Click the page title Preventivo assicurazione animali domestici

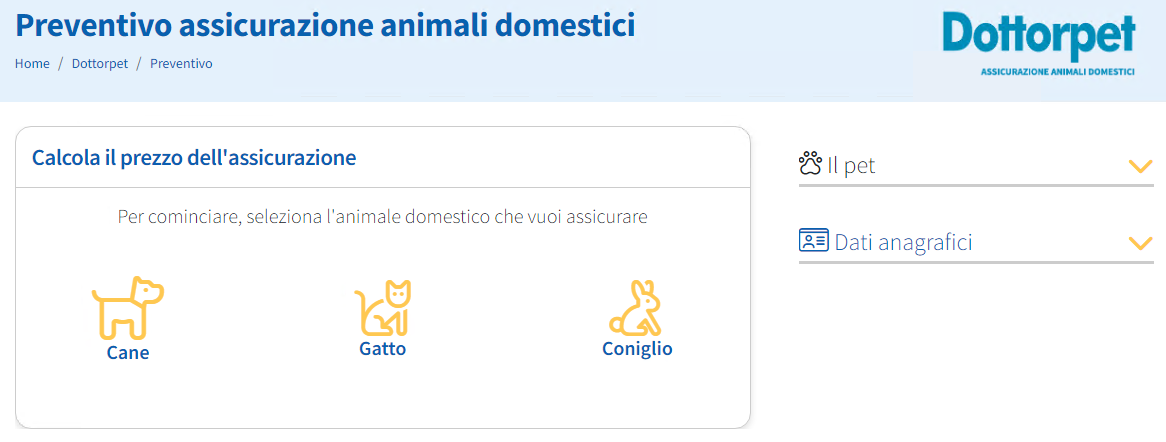(x=325, y=25)
